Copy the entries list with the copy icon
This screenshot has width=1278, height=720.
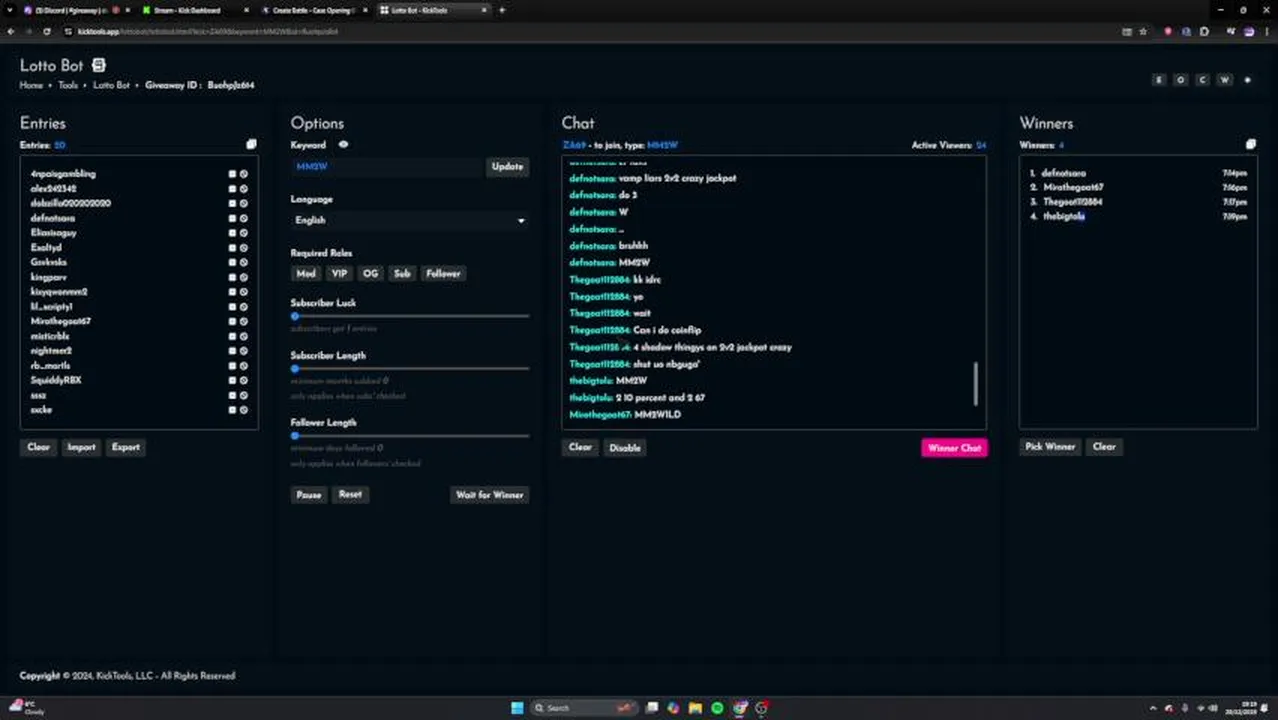click(x=251, y=145)
